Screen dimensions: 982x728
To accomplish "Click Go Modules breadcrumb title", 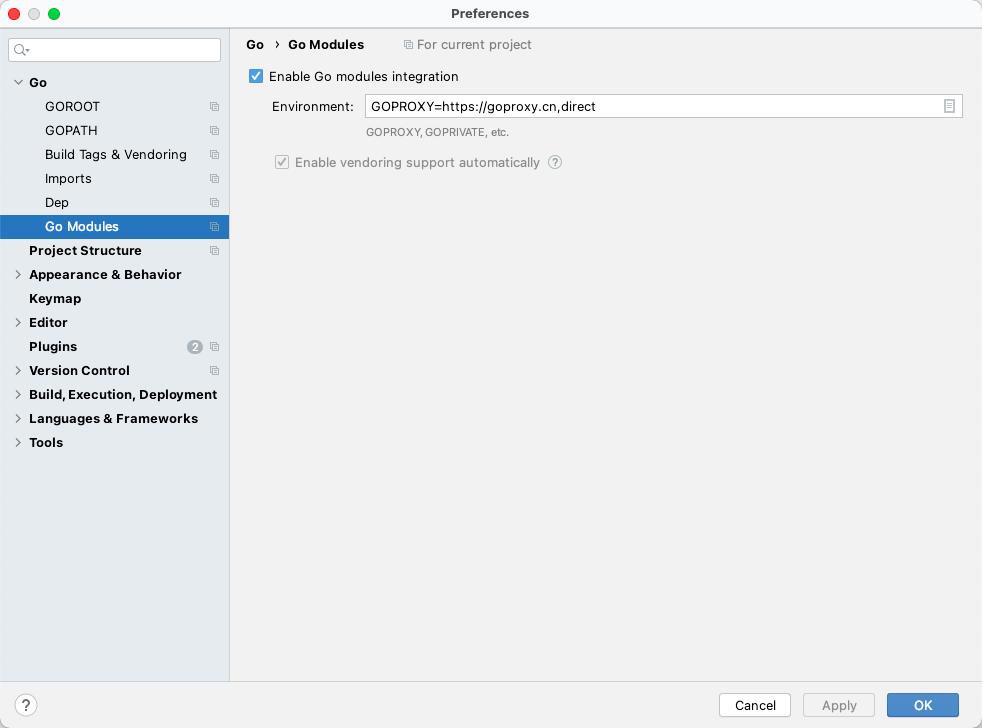I will click(x=326, y=44).
